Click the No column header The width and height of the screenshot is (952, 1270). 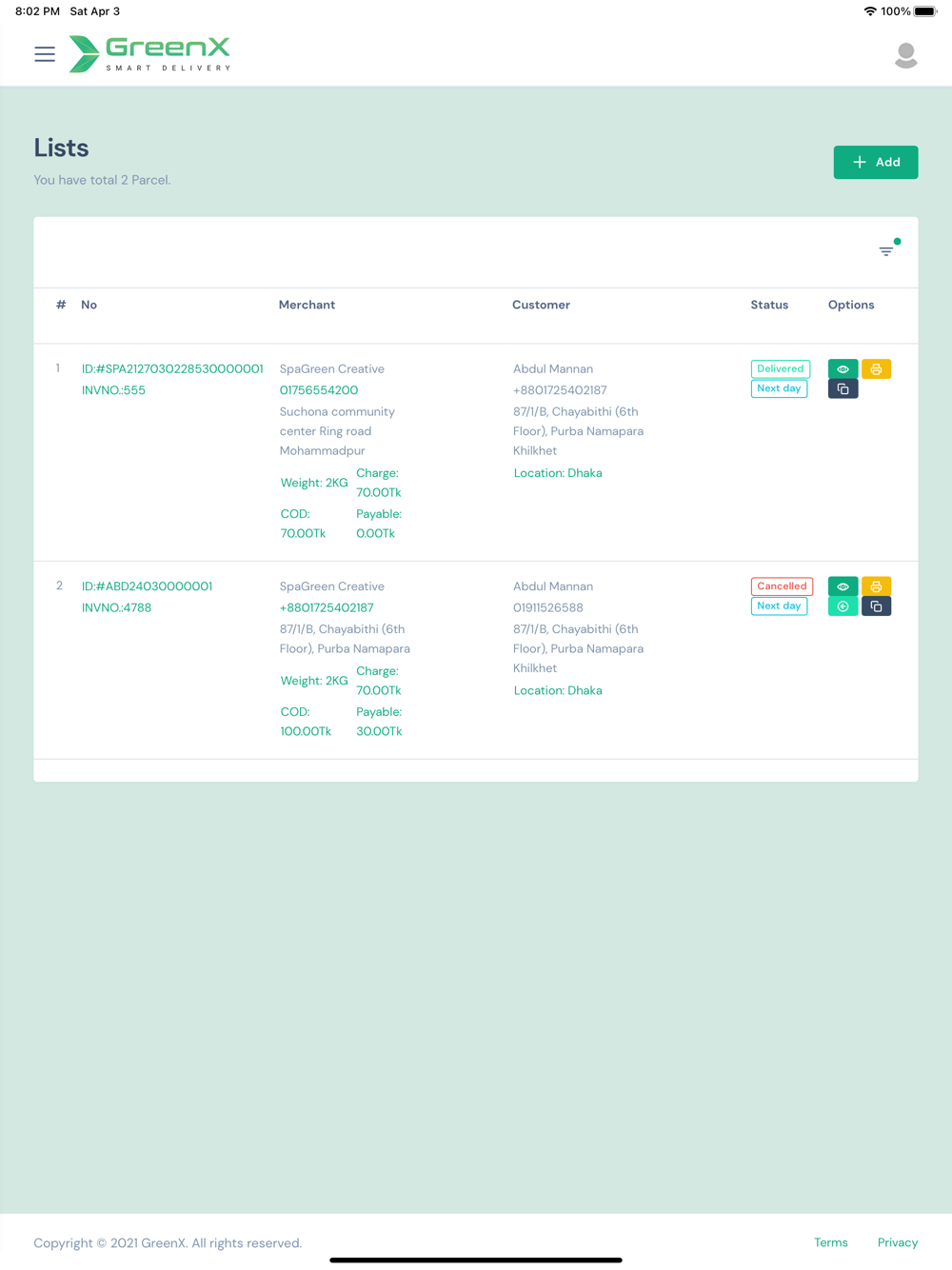point(89,305)
